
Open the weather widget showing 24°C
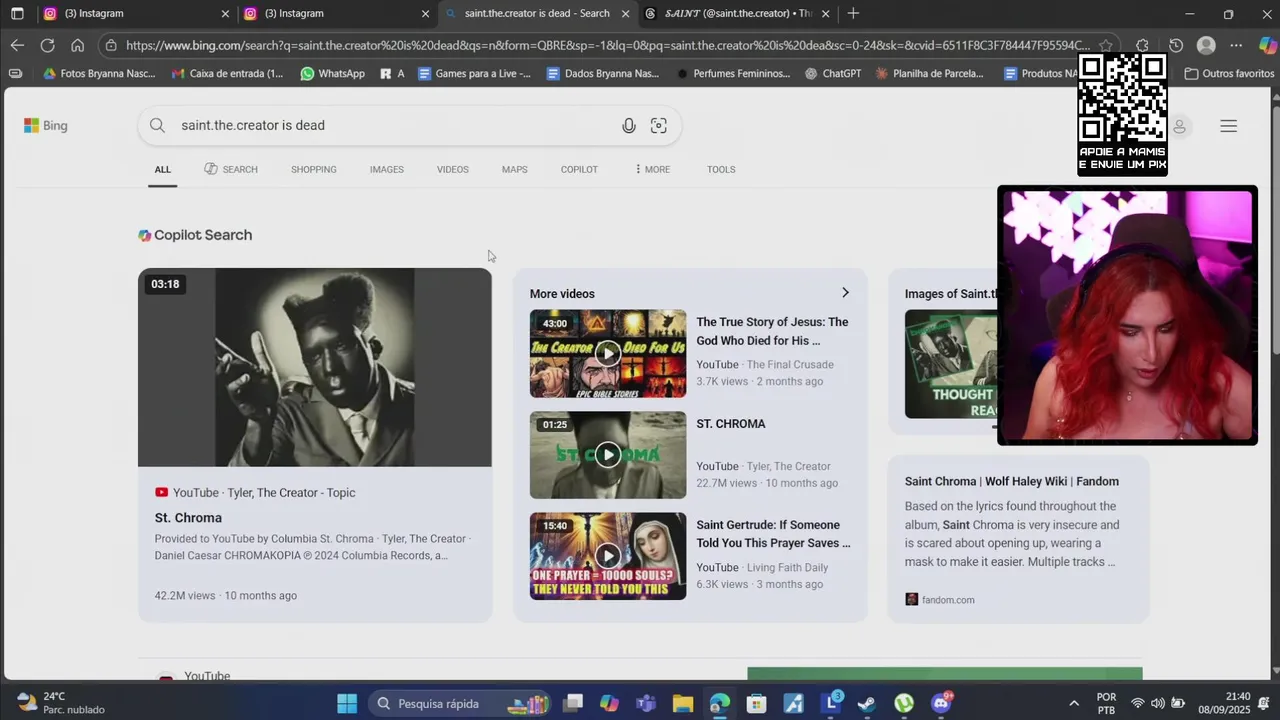[62, 703]
